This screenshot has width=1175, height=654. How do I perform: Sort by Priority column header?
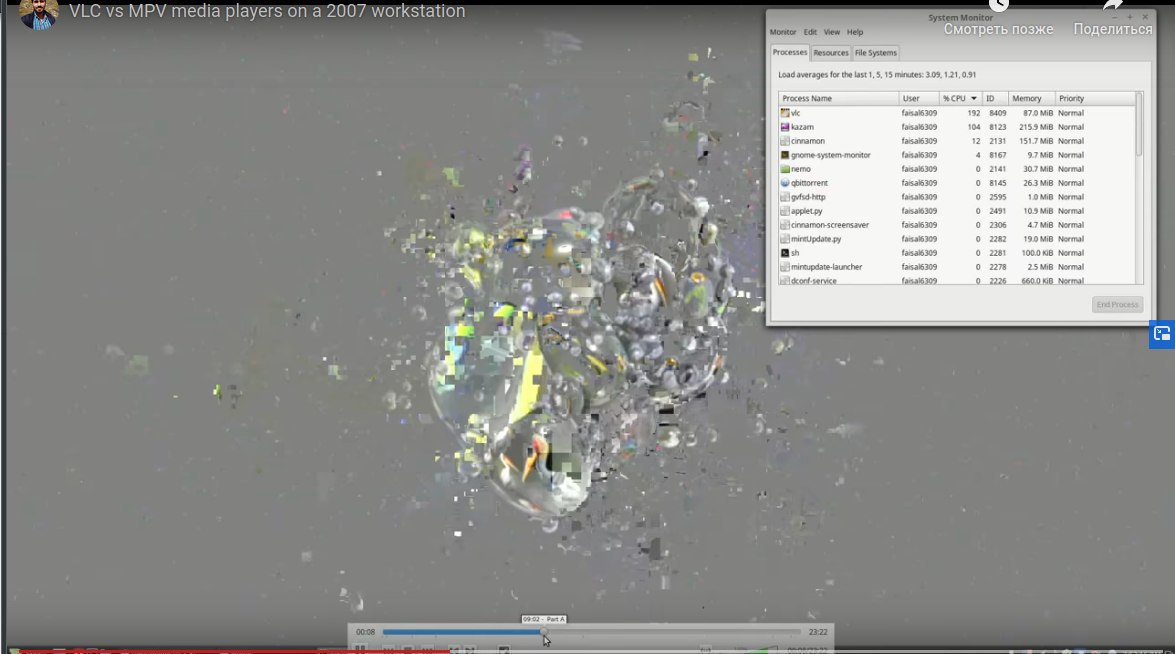(1095, 99)
